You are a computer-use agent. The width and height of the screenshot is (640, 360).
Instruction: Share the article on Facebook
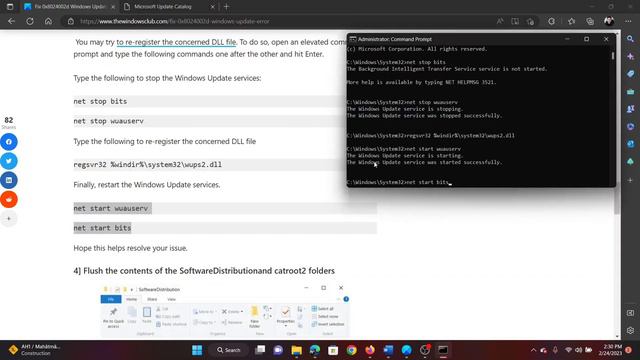[9, 142]
